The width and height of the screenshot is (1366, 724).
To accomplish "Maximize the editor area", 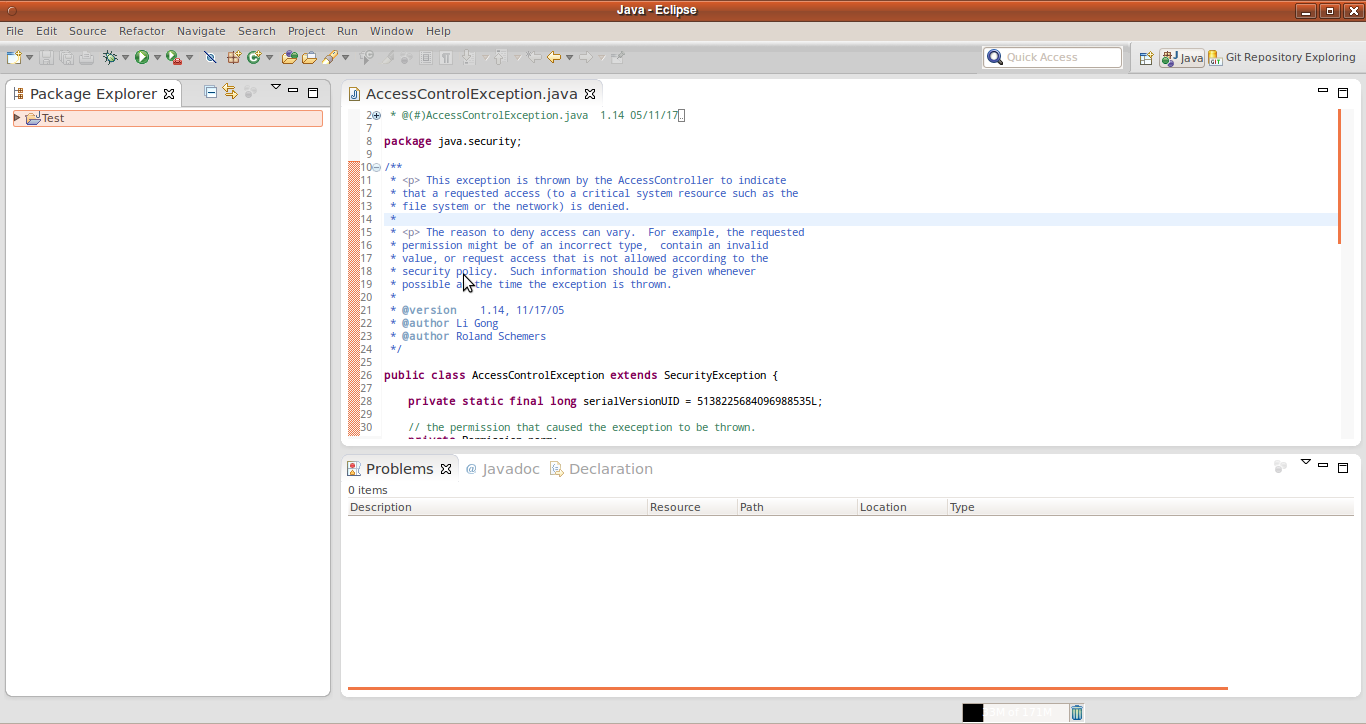I will coord(1343,92).
